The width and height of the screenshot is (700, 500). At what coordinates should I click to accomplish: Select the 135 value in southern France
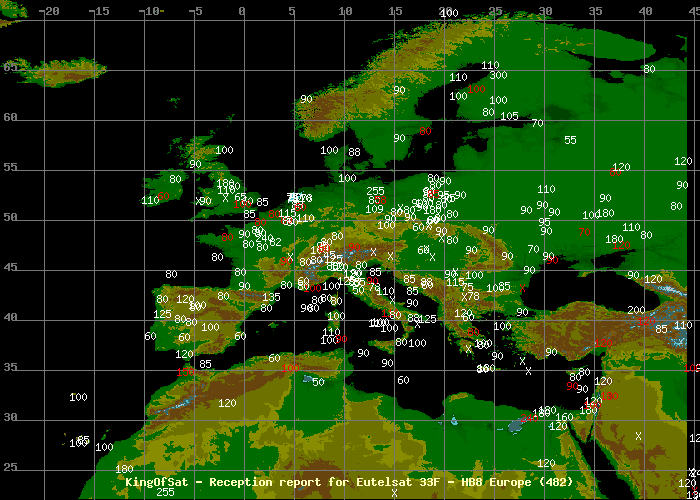click(271, 297)
